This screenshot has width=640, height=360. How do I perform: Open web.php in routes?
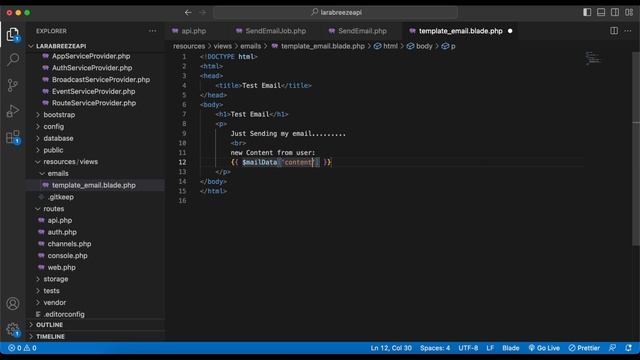pos(61,267)
